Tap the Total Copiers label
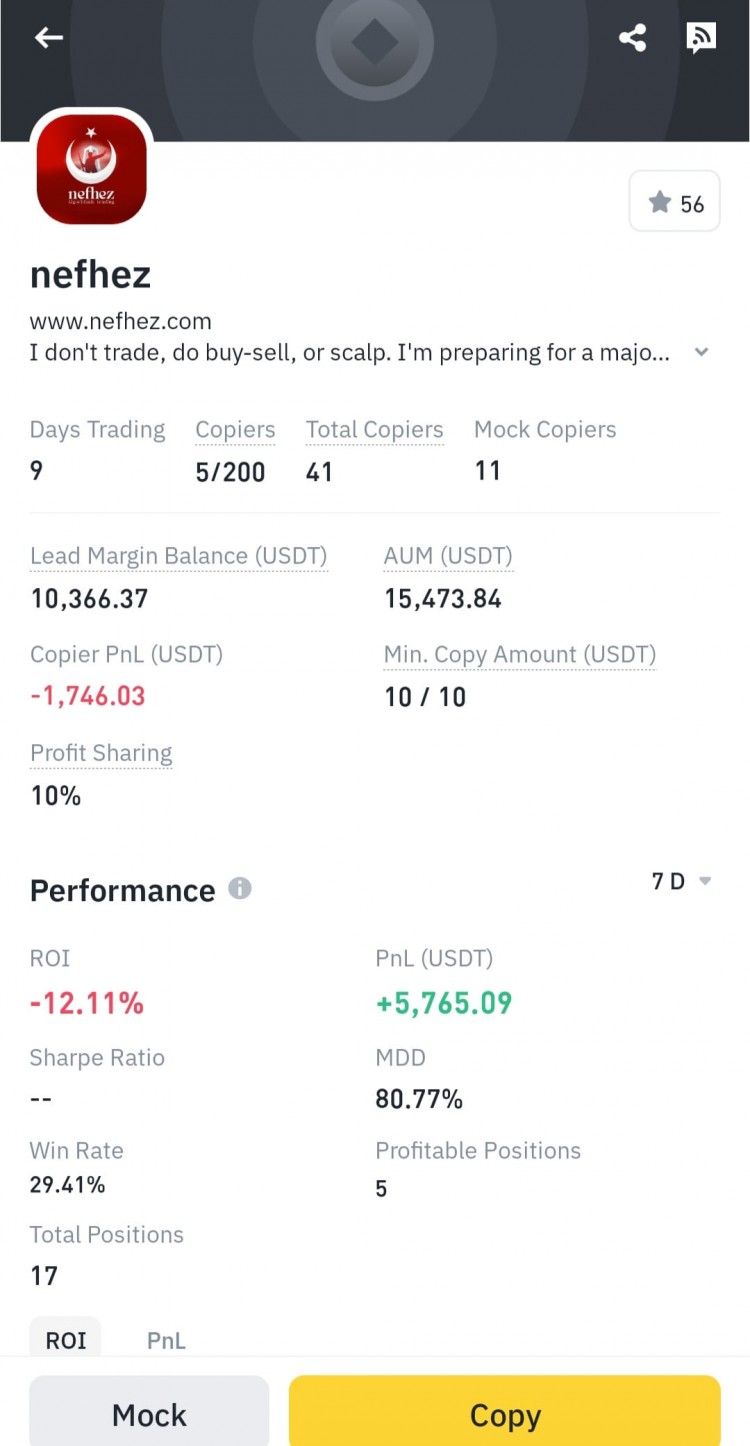 coord(374,430)
